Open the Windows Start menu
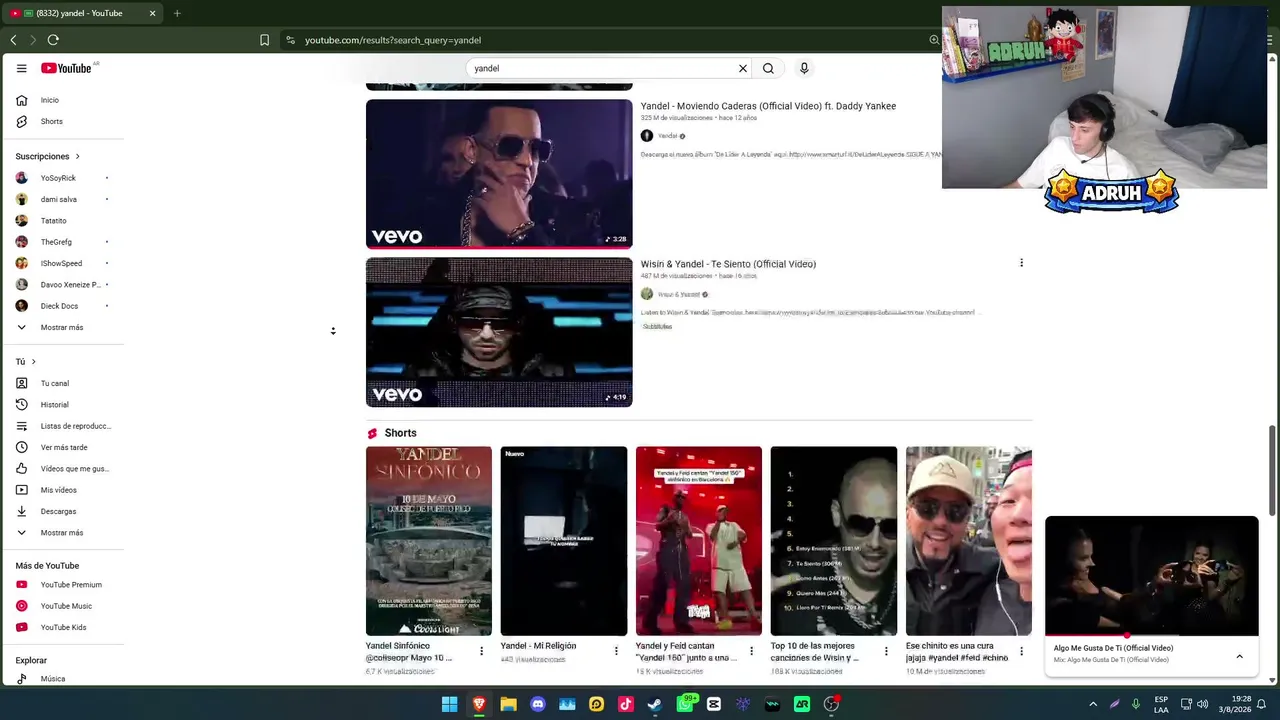This screenshot has height=720, width=1280. 450,704
